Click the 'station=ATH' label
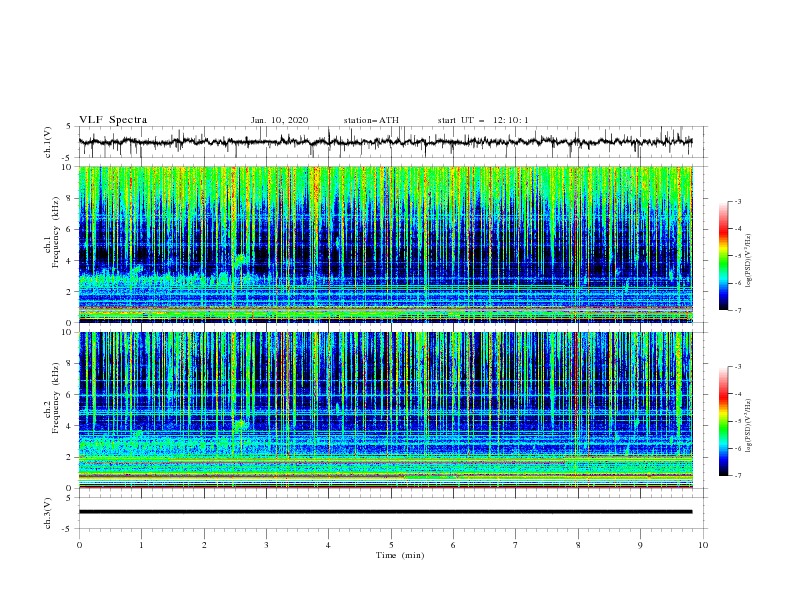The height and width of the screenshot is (612, 792). (x=371, y=120)
